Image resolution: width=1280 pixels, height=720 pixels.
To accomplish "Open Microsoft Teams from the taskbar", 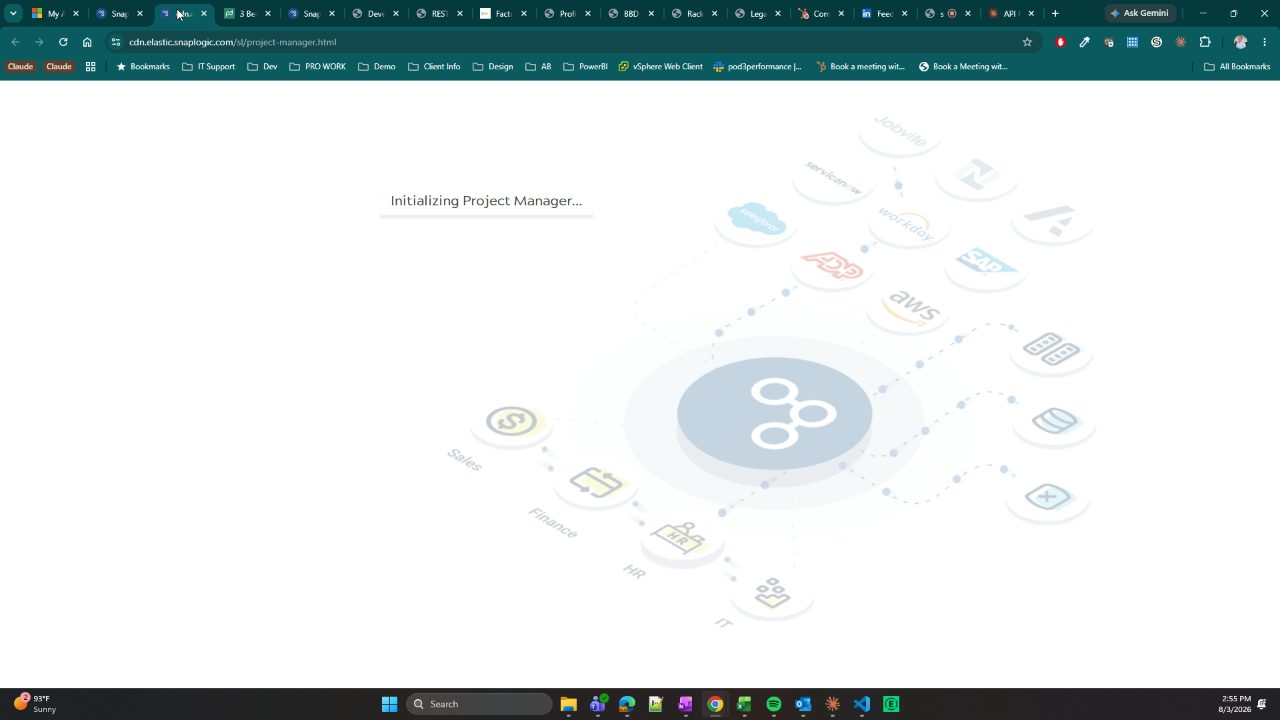I will pos(598,704).
